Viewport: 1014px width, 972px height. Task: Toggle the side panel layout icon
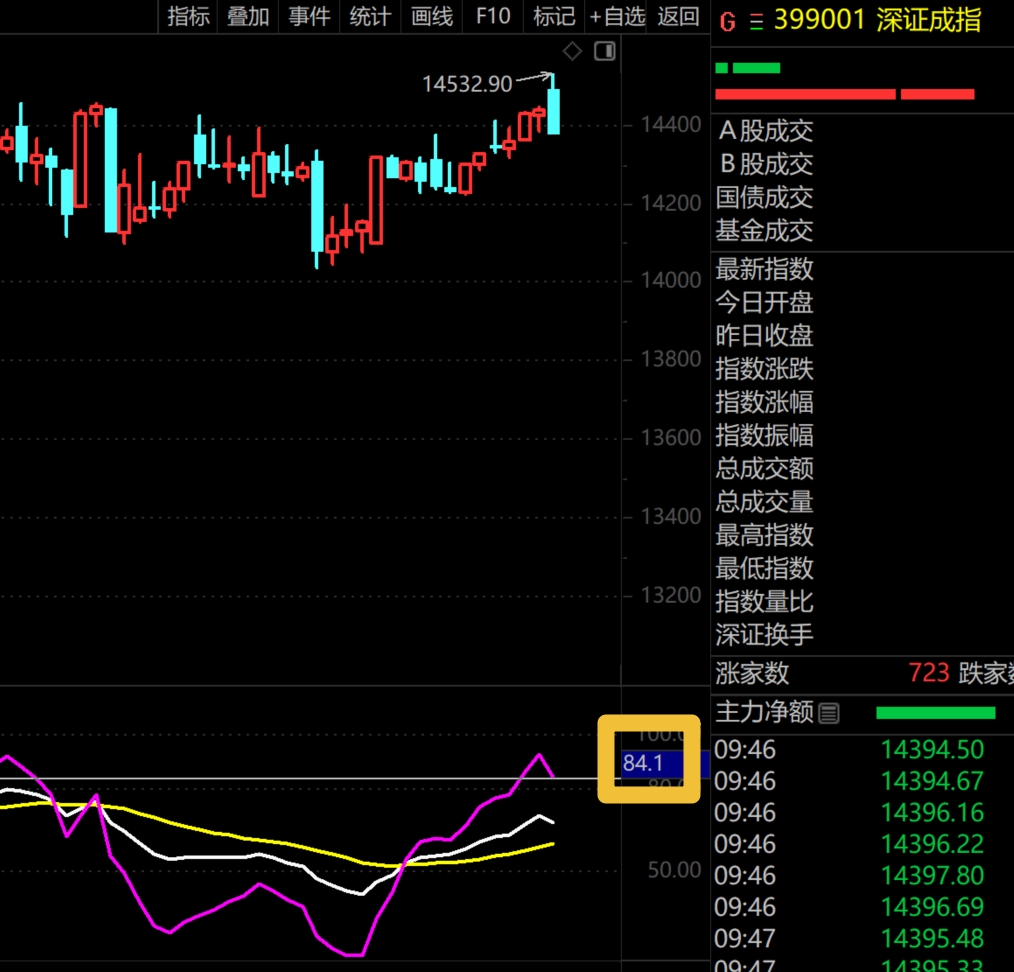tap(604, 51)
